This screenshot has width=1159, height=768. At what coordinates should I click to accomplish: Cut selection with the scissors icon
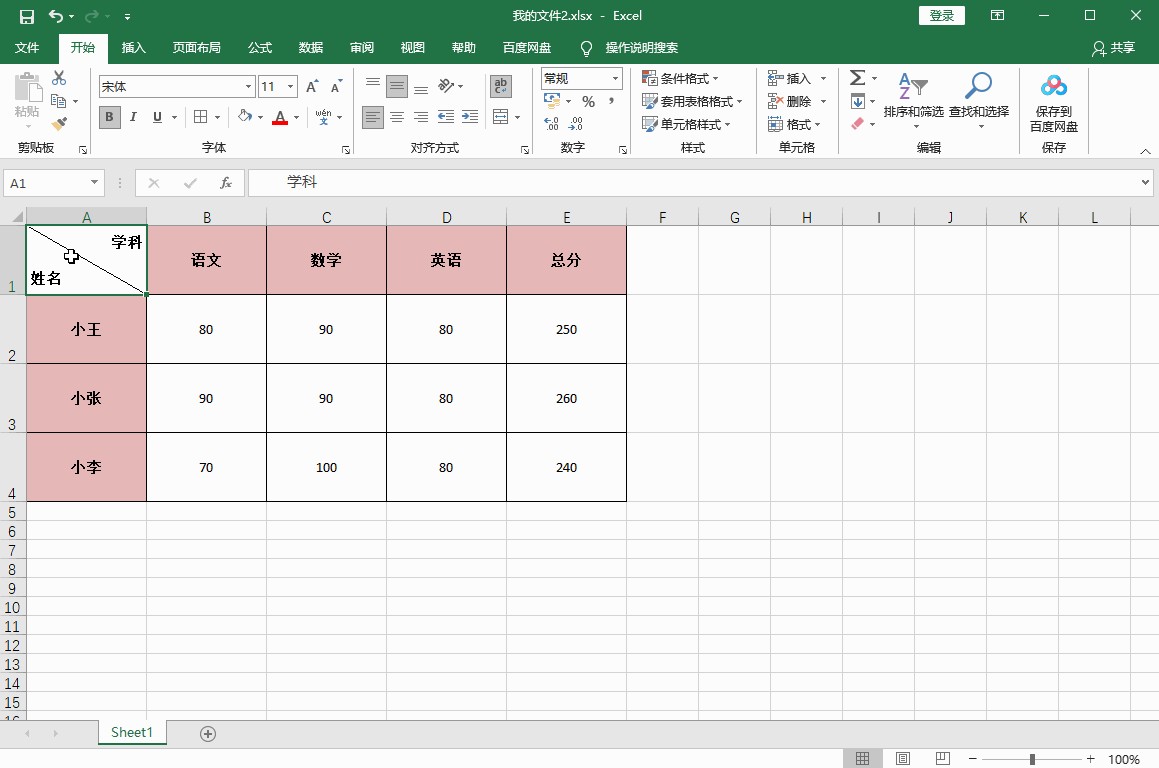[59, 78]
